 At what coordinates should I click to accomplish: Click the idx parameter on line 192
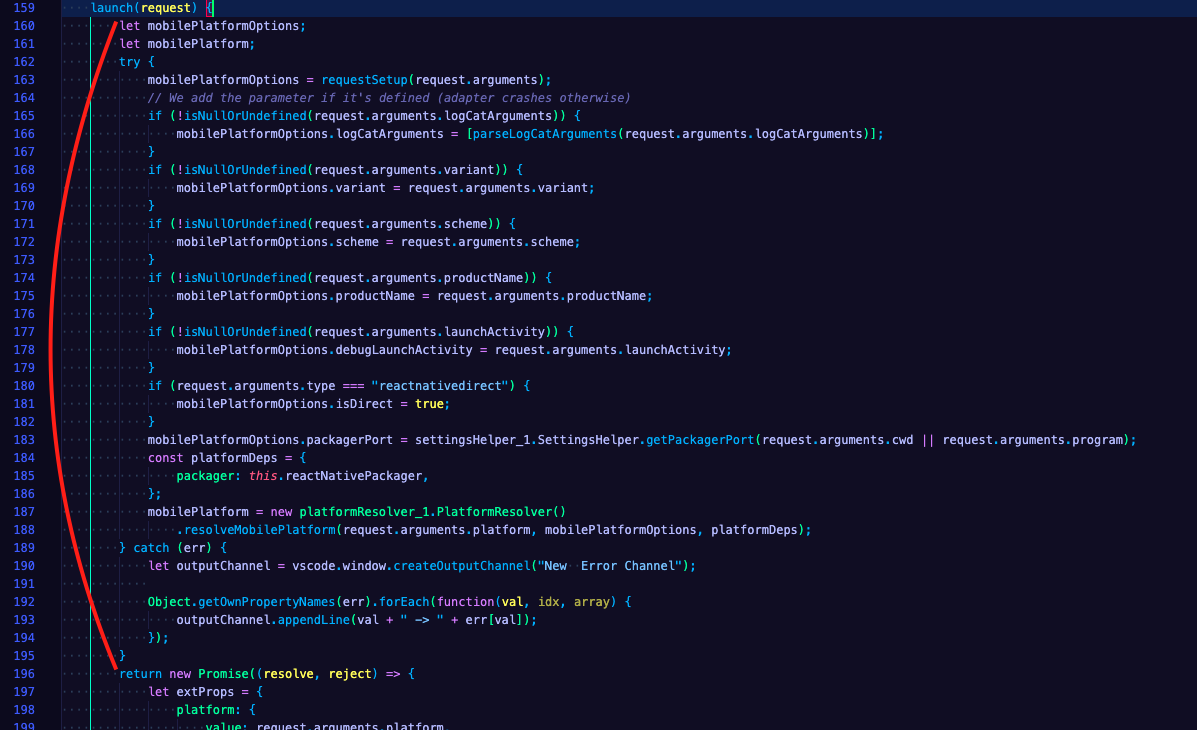[x=548, y=602]
